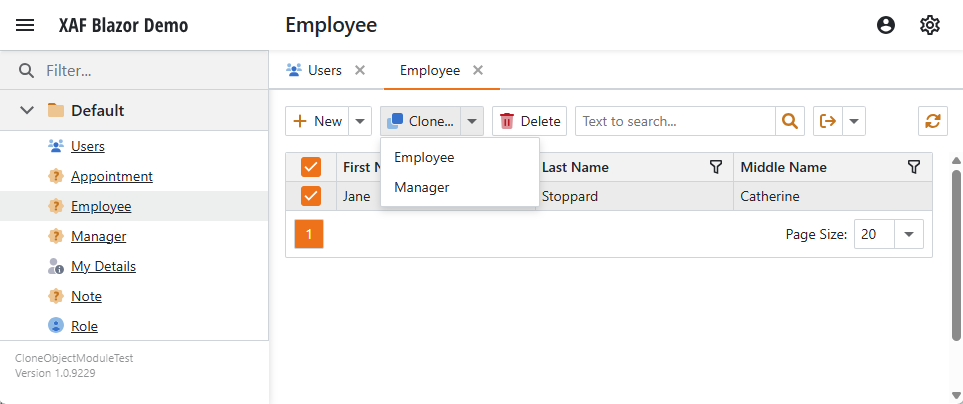Uncheck the Jane row checkbox

tap(310, 196)
